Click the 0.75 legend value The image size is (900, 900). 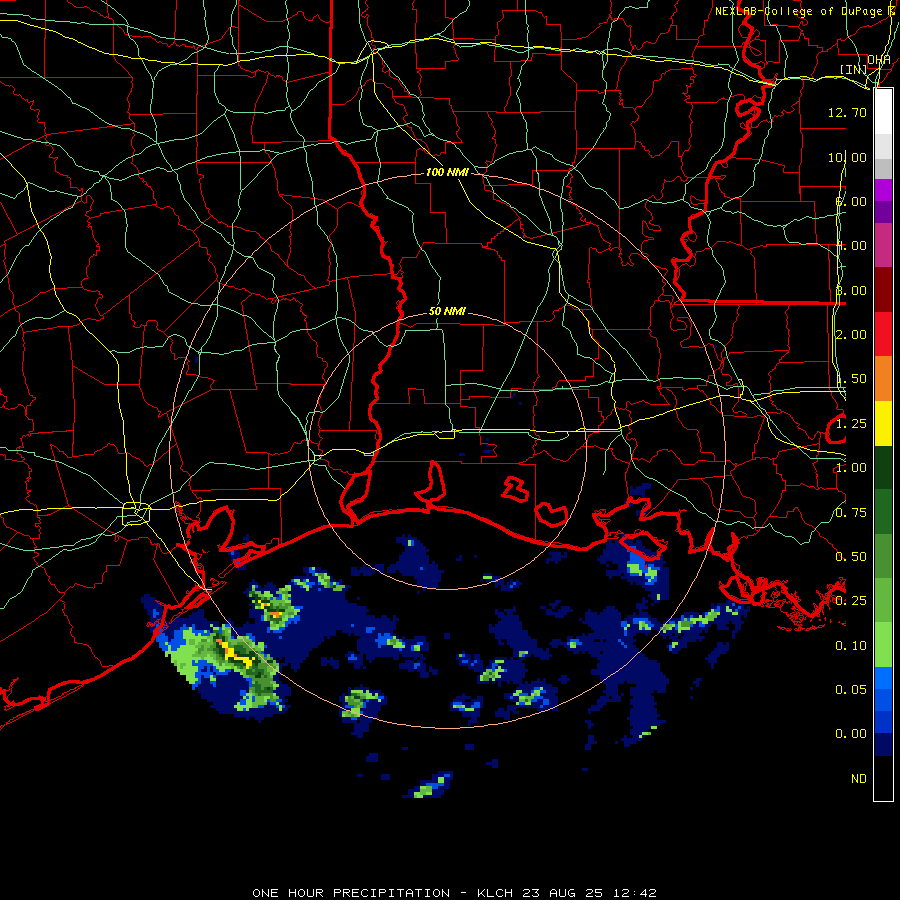click(851, 513)
